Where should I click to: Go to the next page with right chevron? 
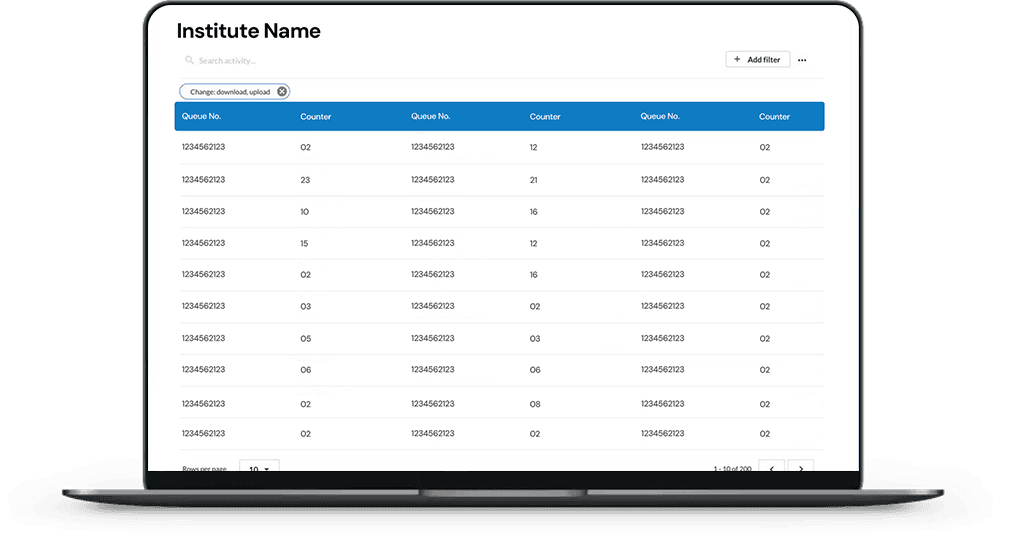pos(801,467)
